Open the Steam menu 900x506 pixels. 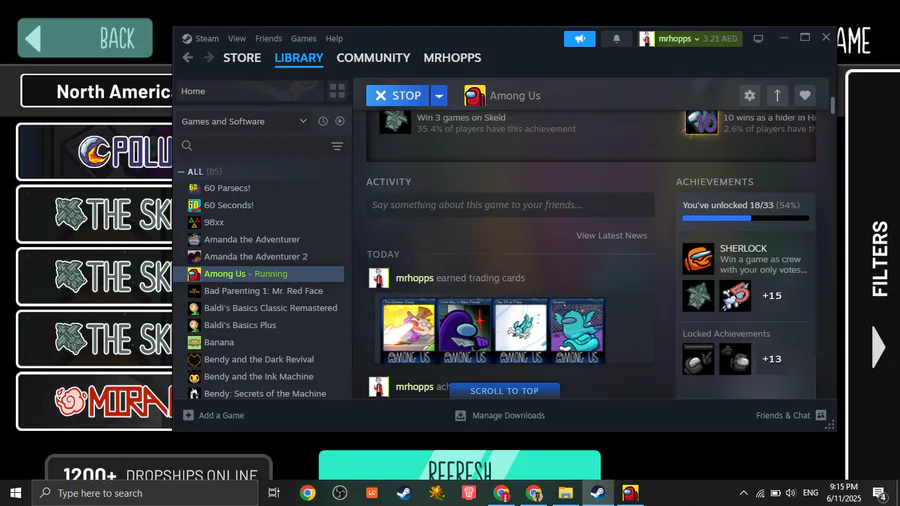tap(207, 38)
